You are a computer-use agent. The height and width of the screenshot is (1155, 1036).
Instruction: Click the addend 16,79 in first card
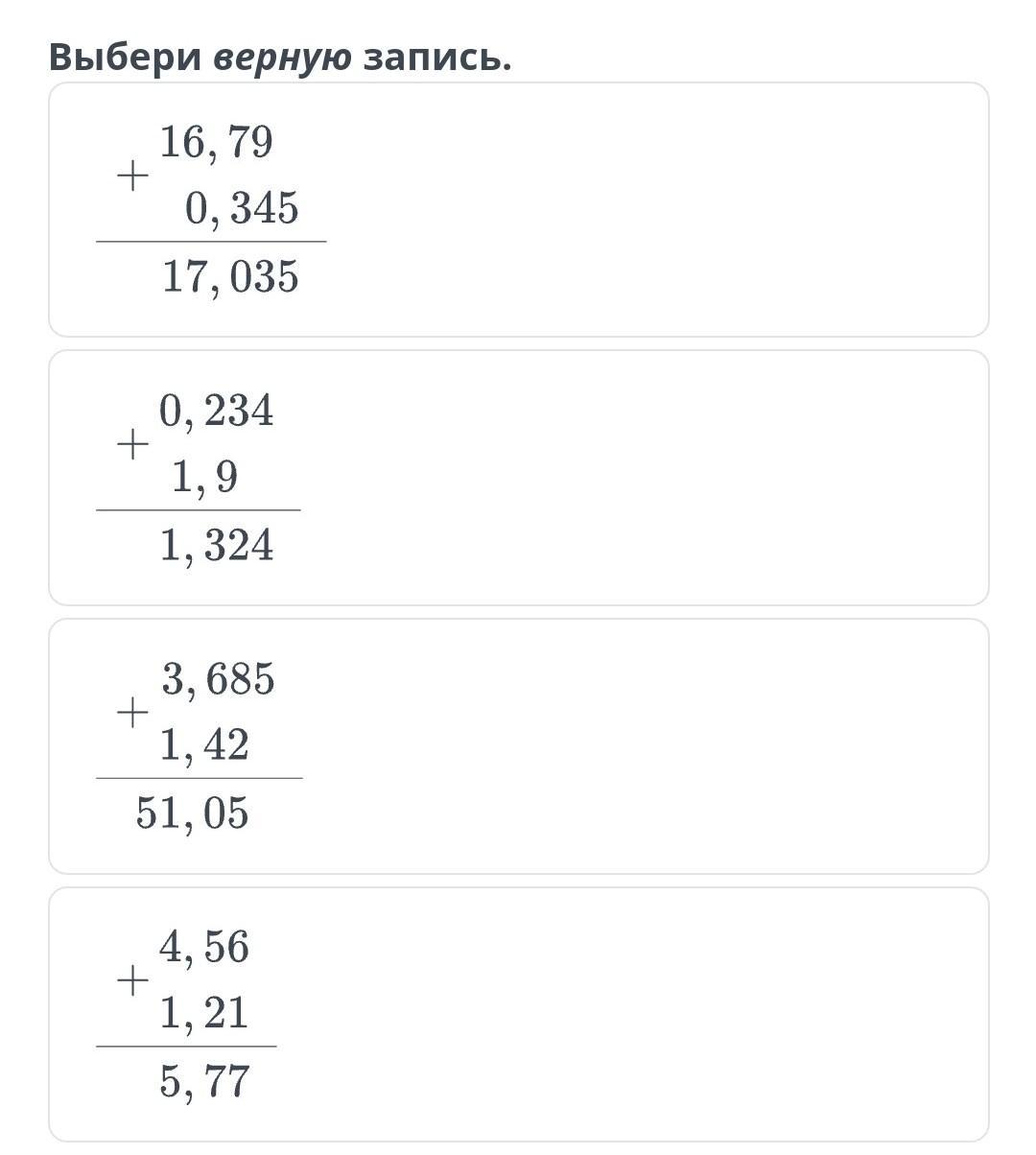216,142
